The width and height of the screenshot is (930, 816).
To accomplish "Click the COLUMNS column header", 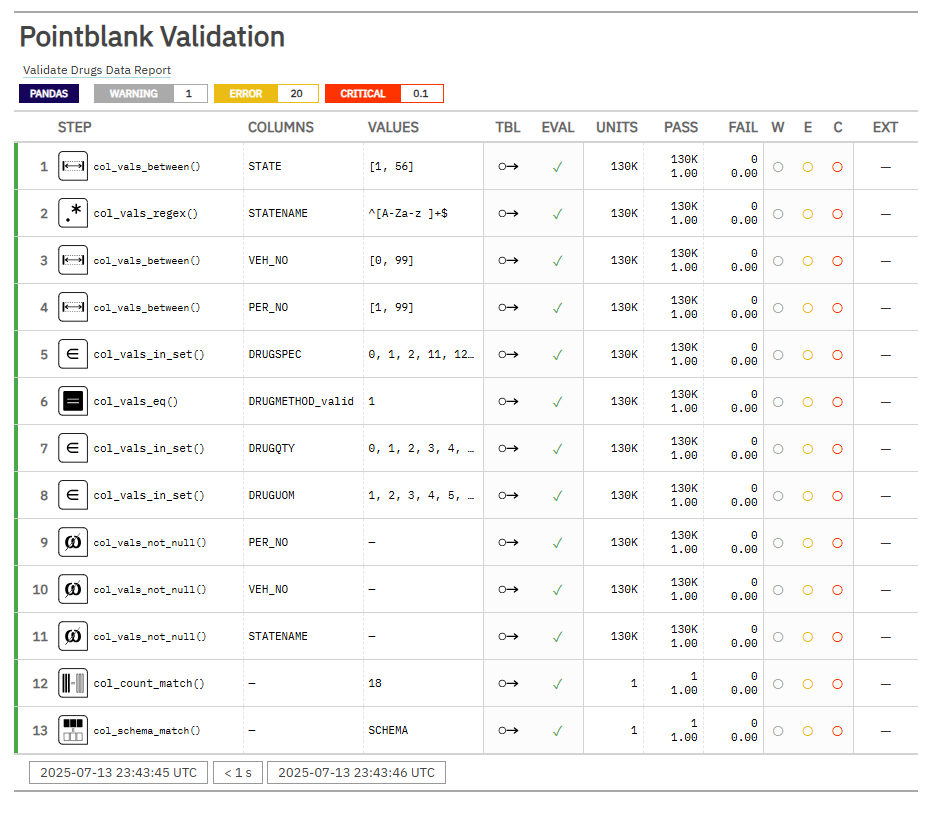I will point(281,128).
